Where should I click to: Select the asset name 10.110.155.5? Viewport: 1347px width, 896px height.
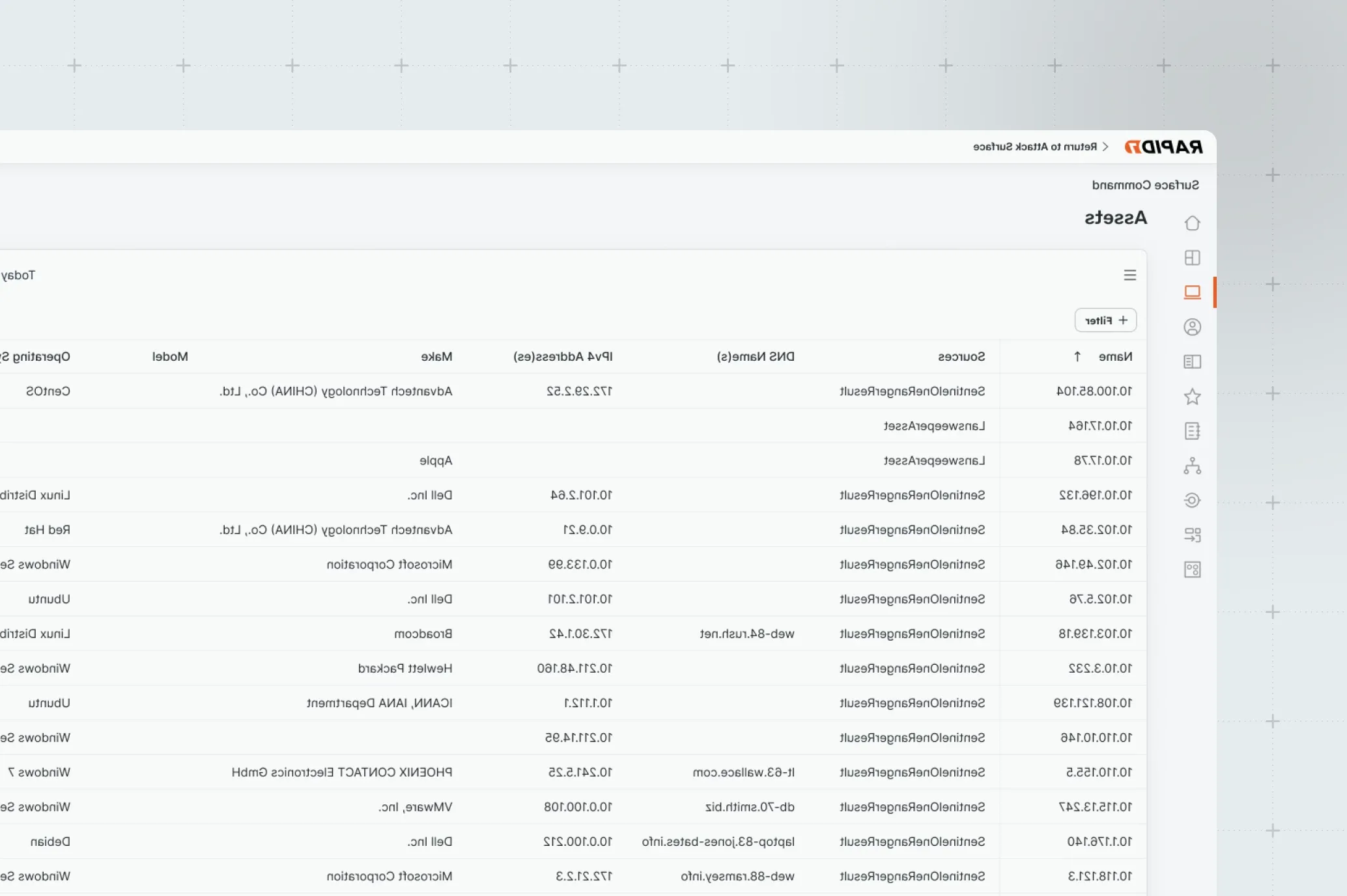[x=1099, y=772]
